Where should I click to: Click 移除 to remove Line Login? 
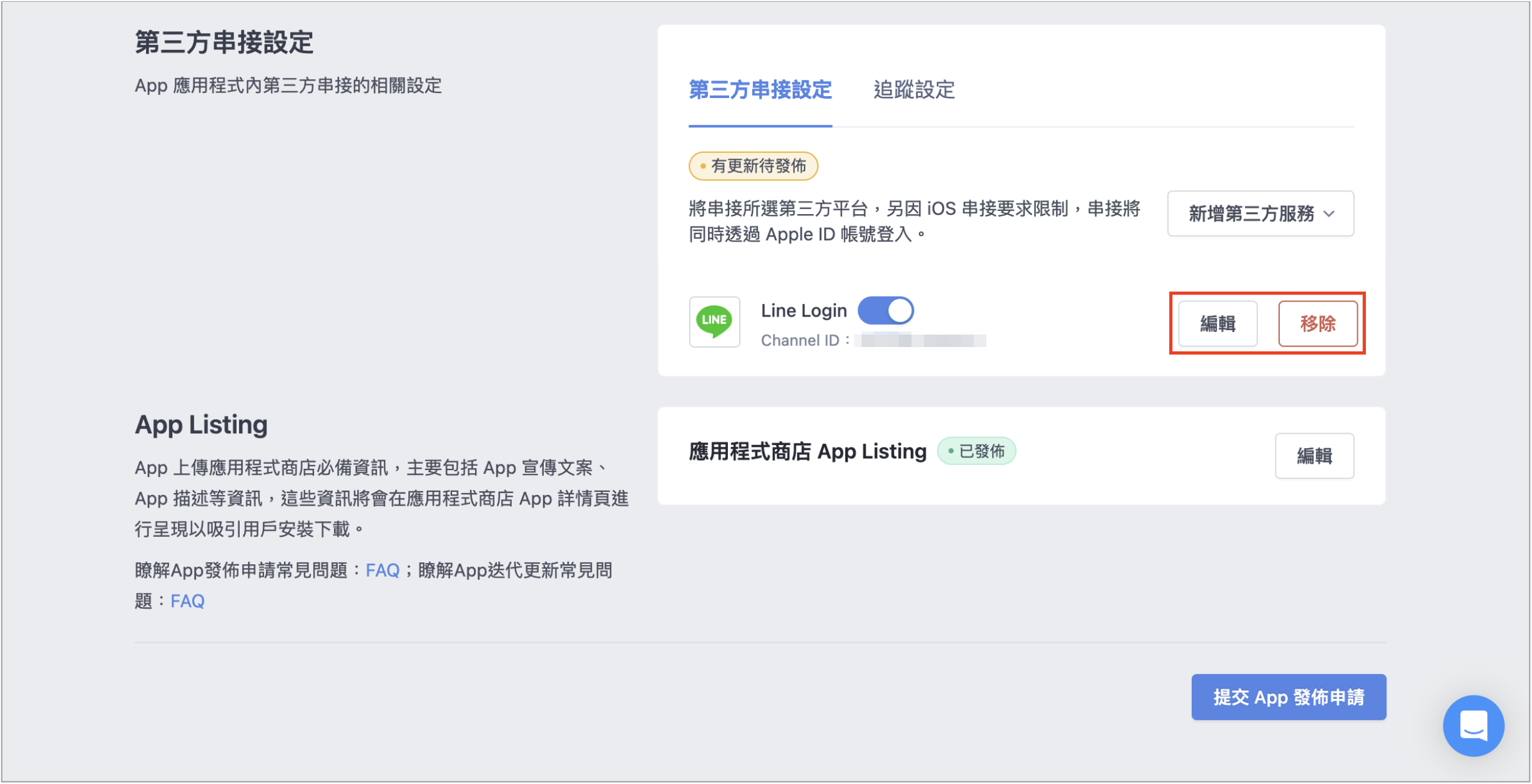point(1318,323)
